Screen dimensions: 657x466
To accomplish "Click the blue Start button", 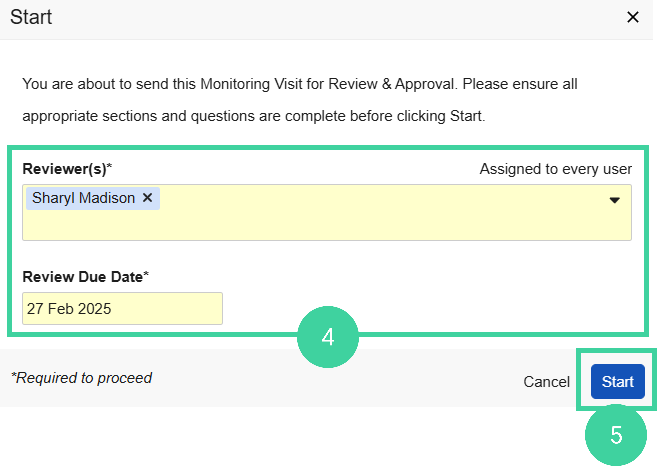I will point(618,381).
